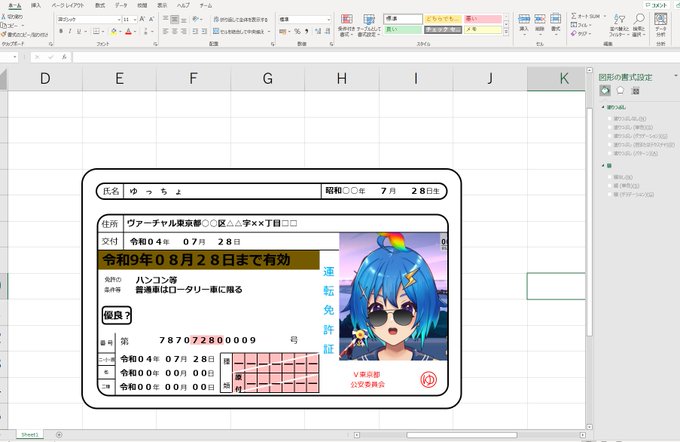
Task: Open the データ (Data) ribbon tab
Action: (x=121, y=6)
